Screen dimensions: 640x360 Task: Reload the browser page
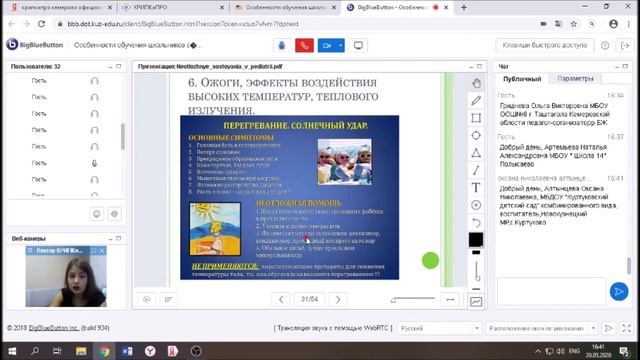(41, 24)
